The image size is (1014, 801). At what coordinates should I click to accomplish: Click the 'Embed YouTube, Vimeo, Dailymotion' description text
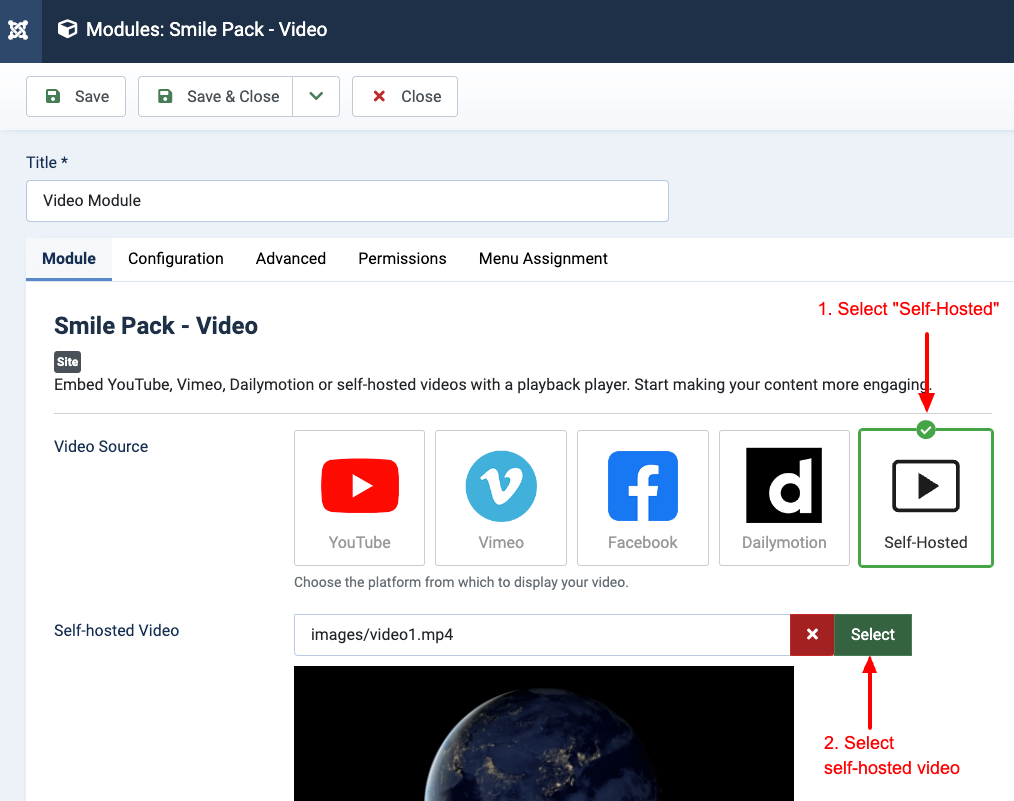tap(493, 385)
